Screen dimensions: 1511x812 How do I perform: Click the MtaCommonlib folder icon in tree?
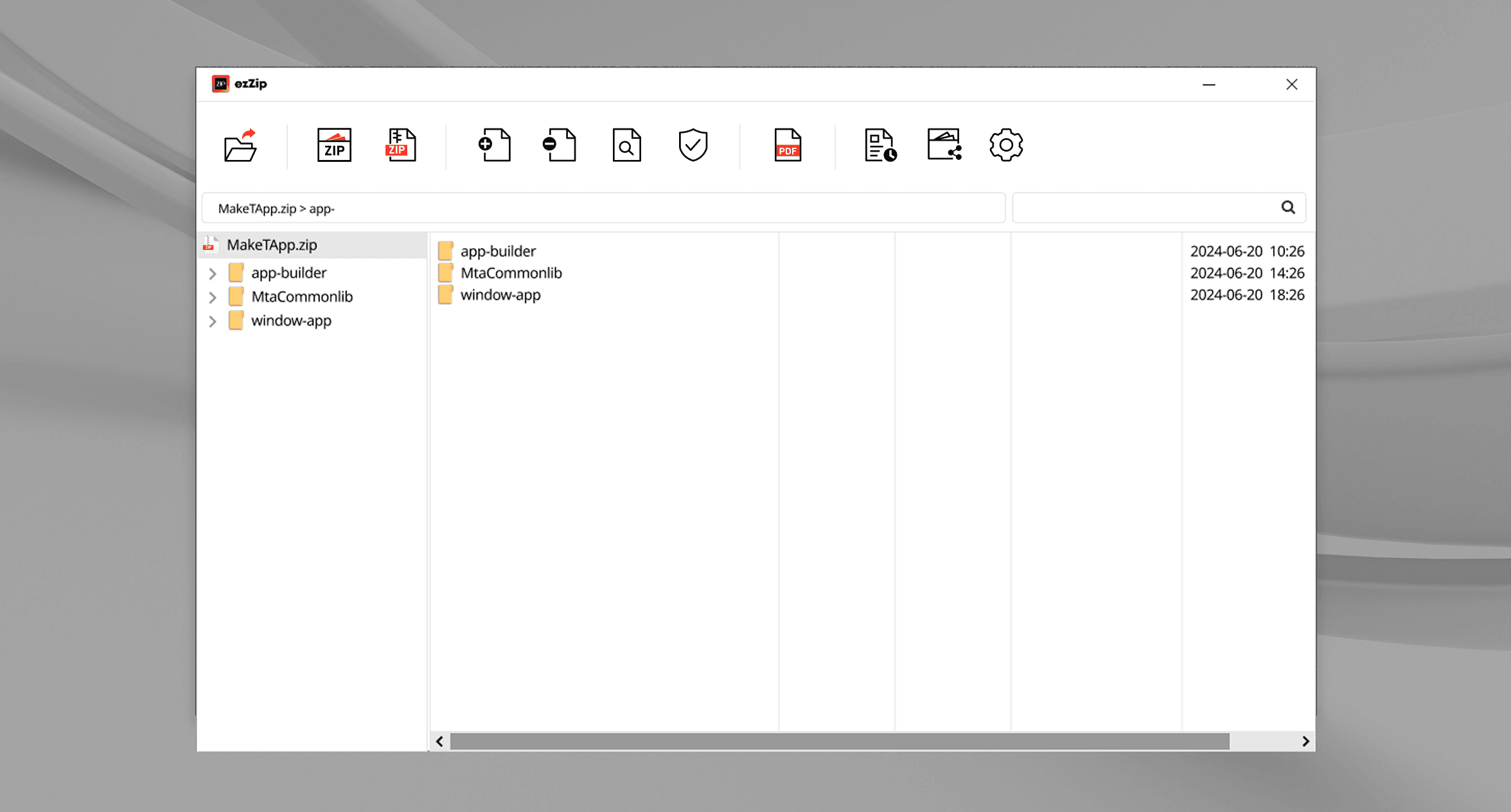pos(236,296)
